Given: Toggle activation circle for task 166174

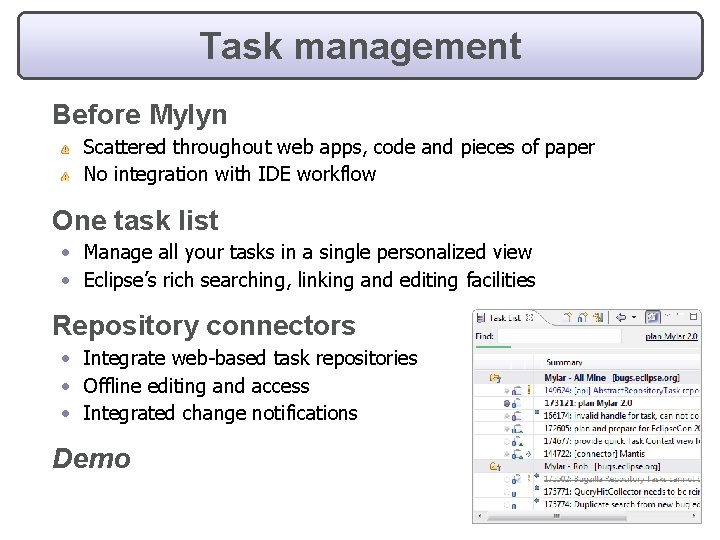Looking at the screenshot, I should tap(506, 416).
